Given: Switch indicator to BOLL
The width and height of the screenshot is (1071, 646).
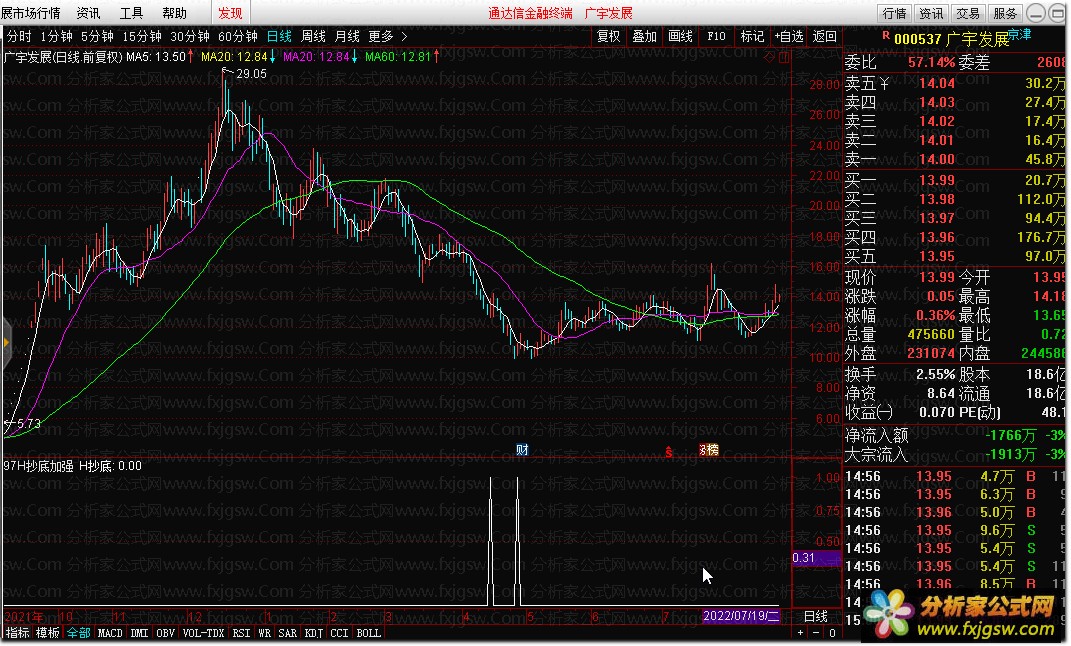Looking at the screenshot, I should [369, 633].
